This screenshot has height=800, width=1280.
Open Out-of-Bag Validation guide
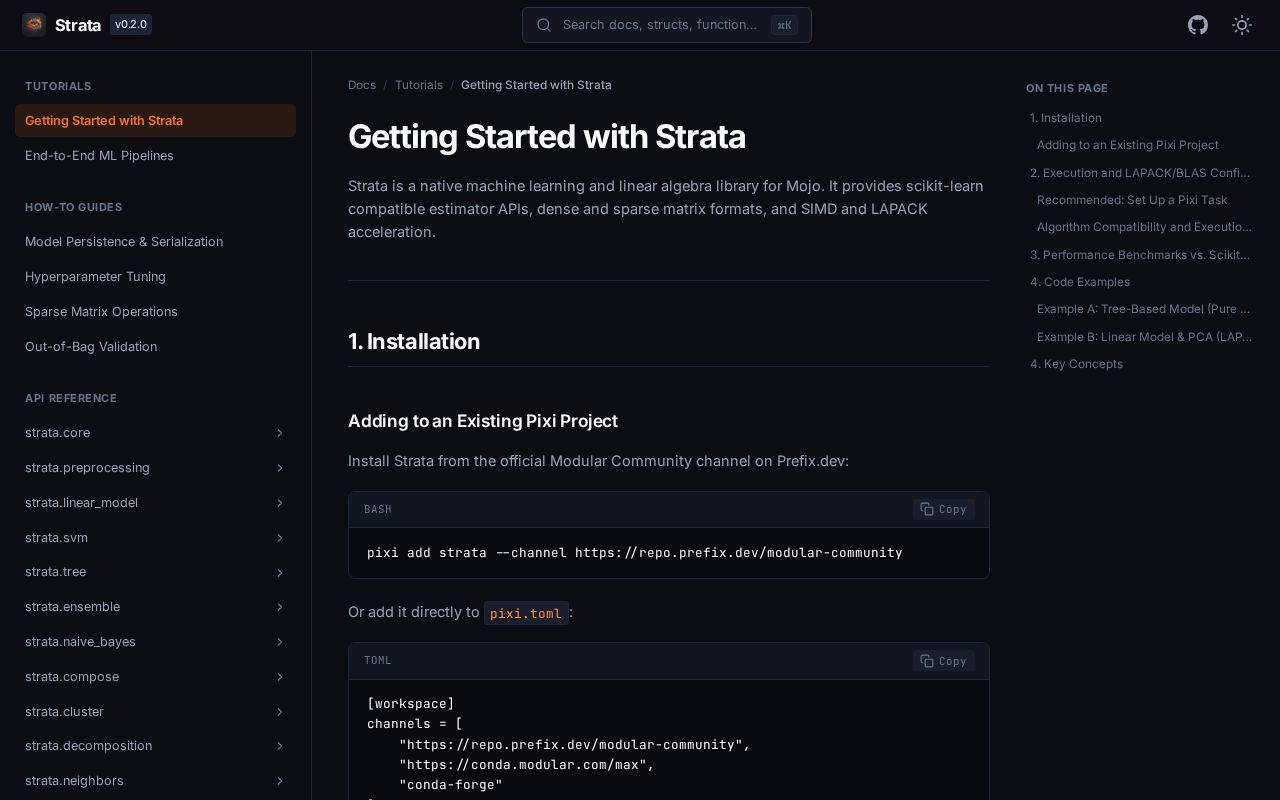click(155, 346)
